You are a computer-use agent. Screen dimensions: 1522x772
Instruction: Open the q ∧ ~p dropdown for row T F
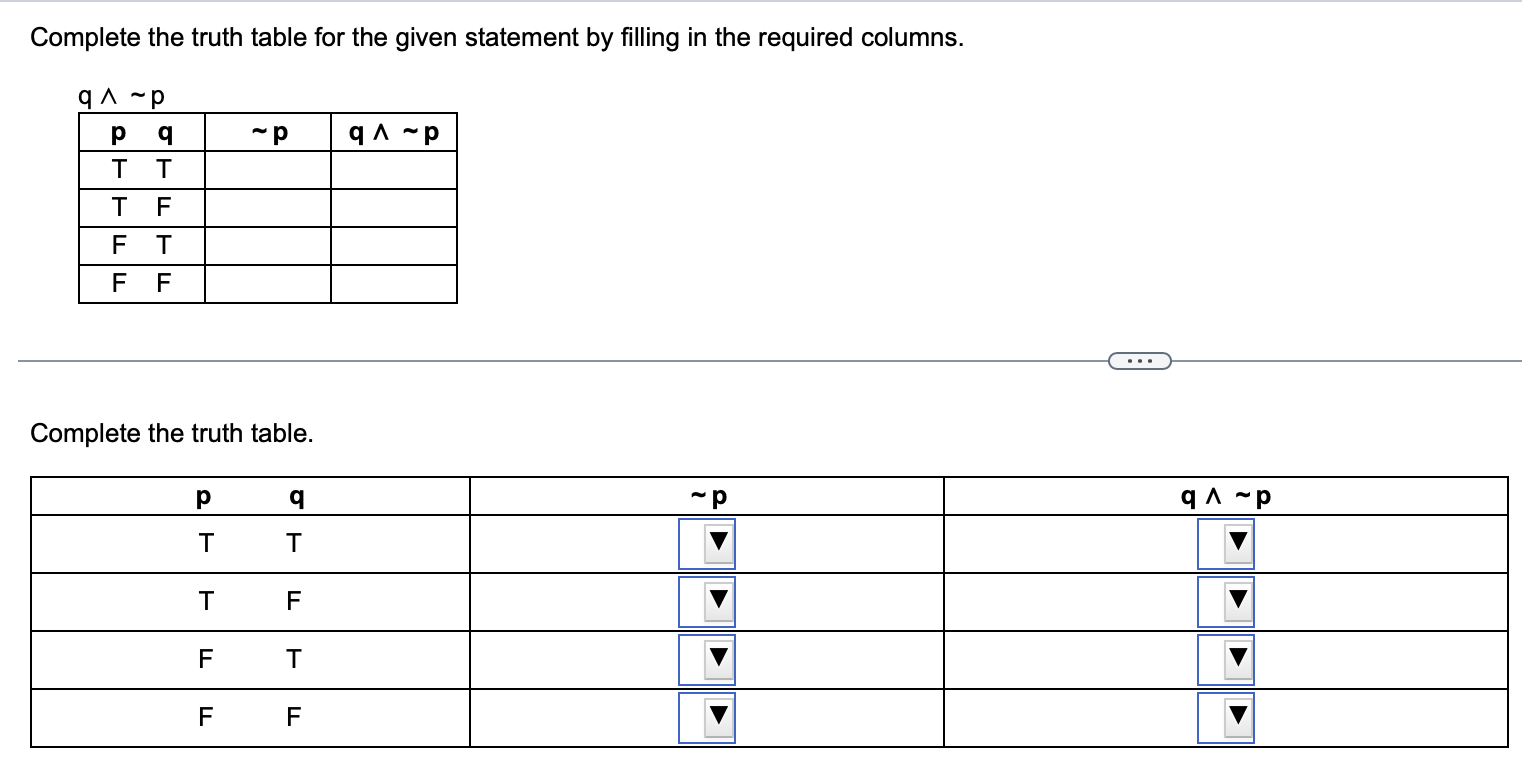point(1226,601)
